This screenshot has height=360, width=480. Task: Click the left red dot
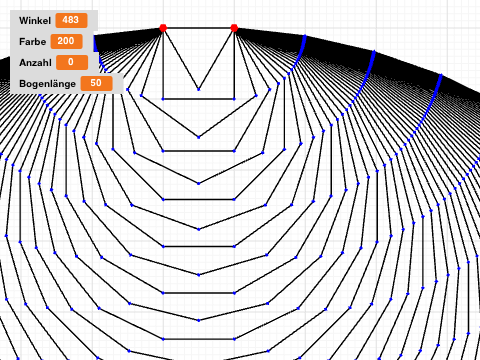click(x=163, y=28)
